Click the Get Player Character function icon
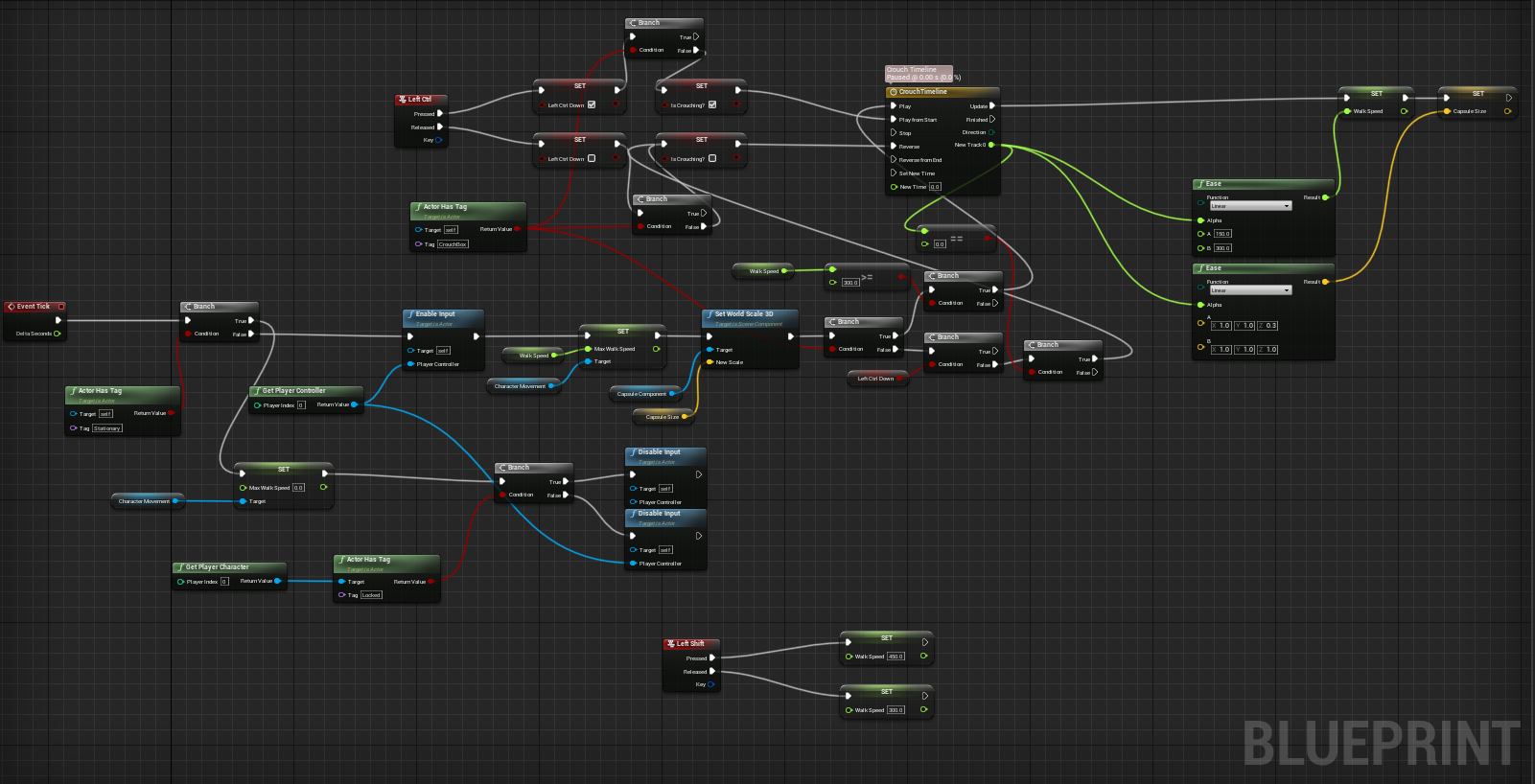Image resolution: width=1535 pixels, height=784 pixels. (x=180, y=567)
